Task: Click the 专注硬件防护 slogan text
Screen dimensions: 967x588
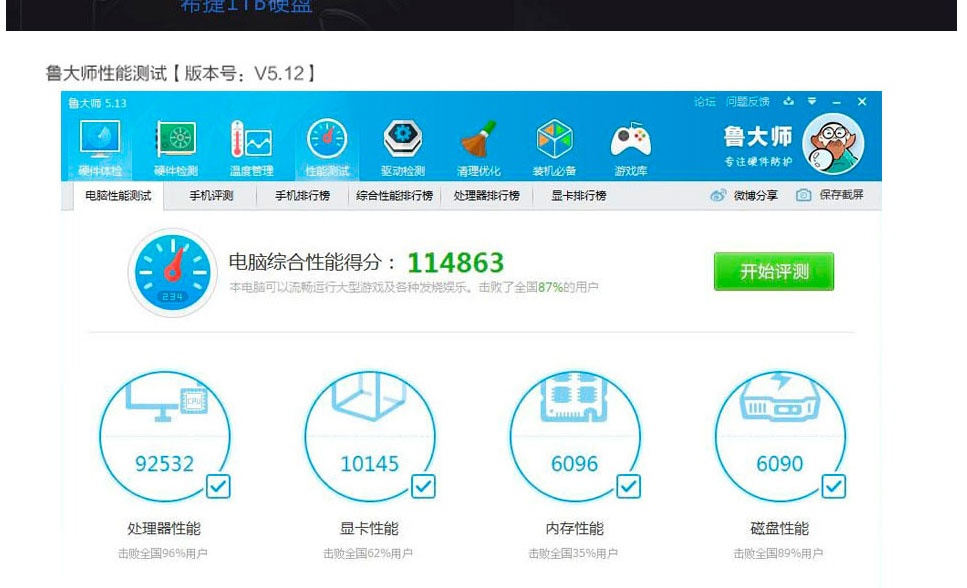Action: pyautogui.click(x=758, y=162)
